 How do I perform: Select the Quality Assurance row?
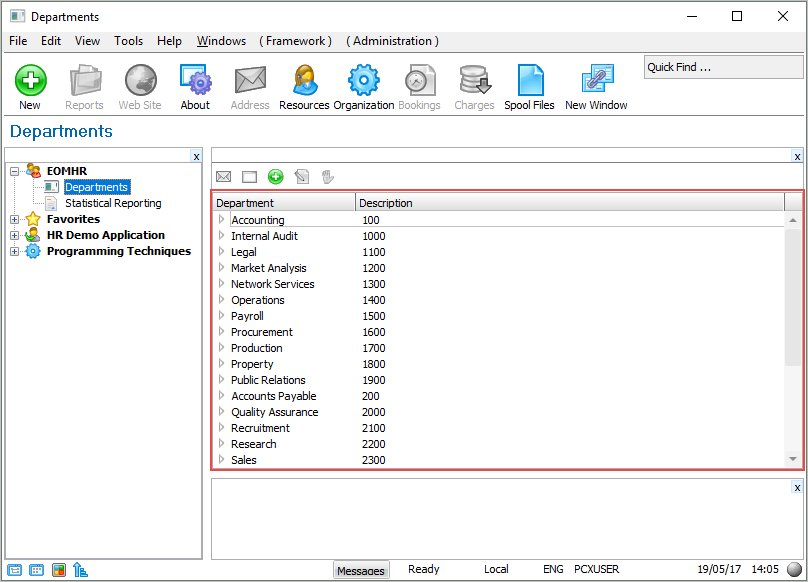click(499, 412)
